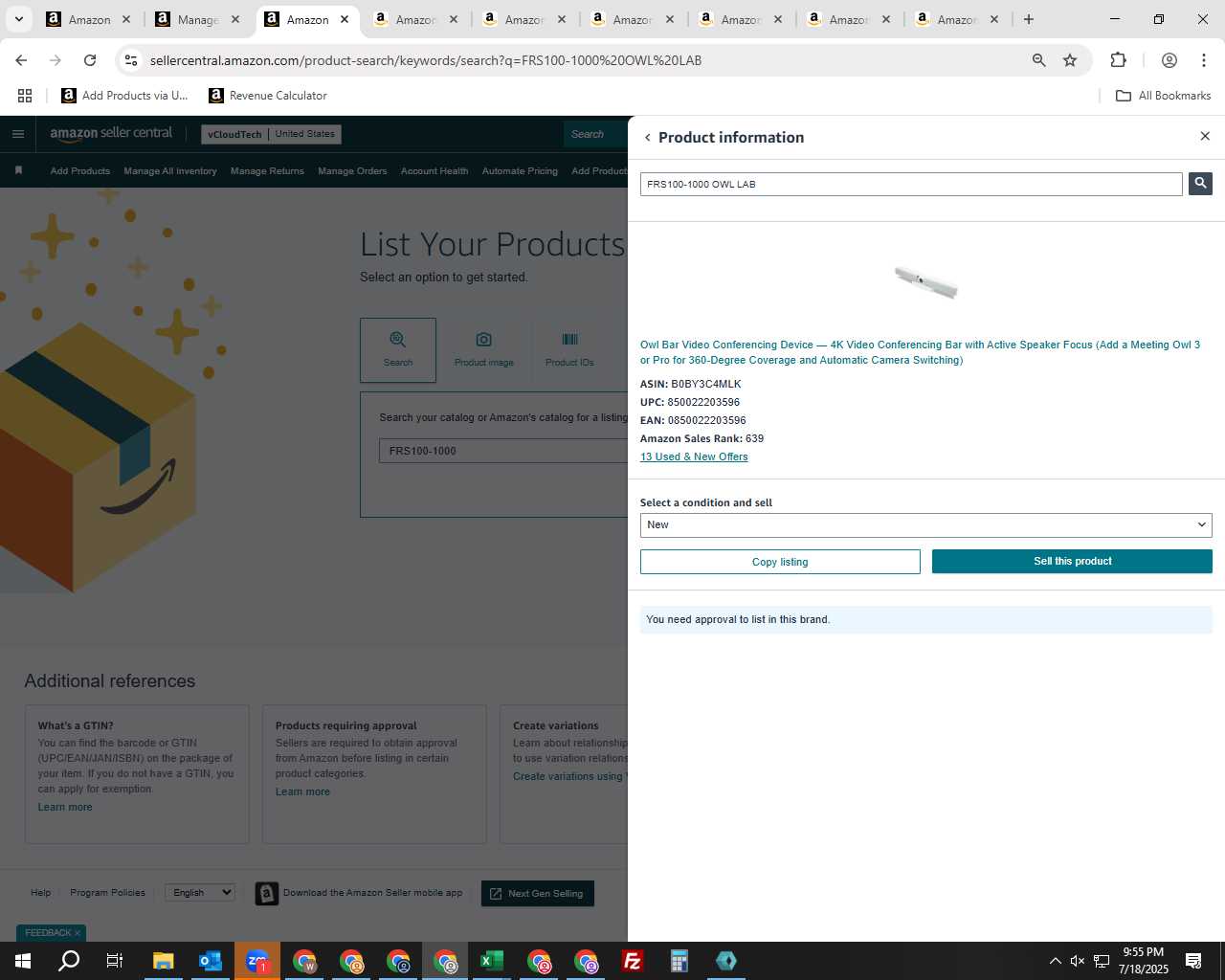Click Download the Amazon Seller mobile app
1225x980 pixels.
tap(360, 893)
